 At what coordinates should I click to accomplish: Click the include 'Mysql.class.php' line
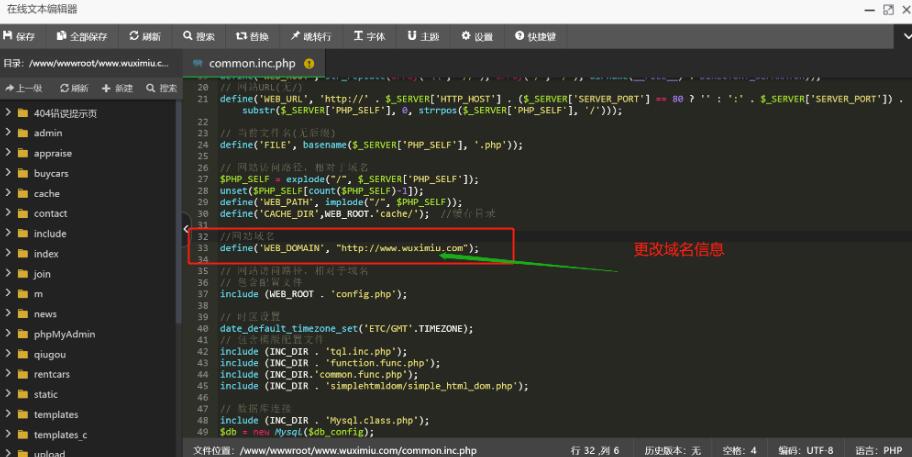click(x=324, y=420)
